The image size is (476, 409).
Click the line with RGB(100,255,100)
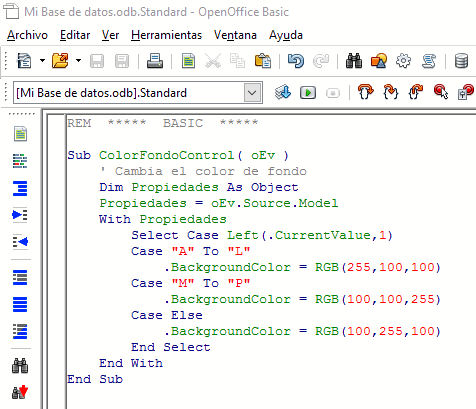[302, 331]
